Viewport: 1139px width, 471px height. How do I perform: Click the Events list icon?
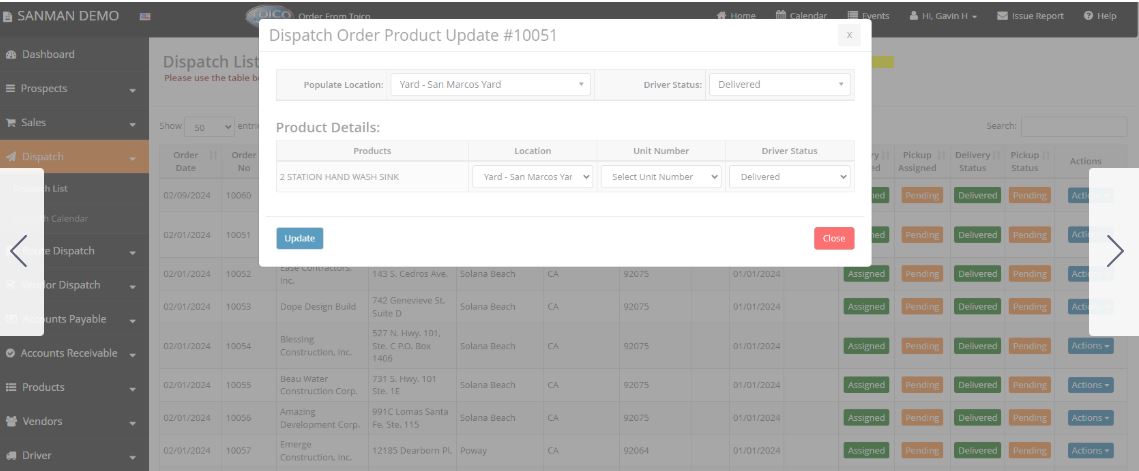click(x=852, y=16)
